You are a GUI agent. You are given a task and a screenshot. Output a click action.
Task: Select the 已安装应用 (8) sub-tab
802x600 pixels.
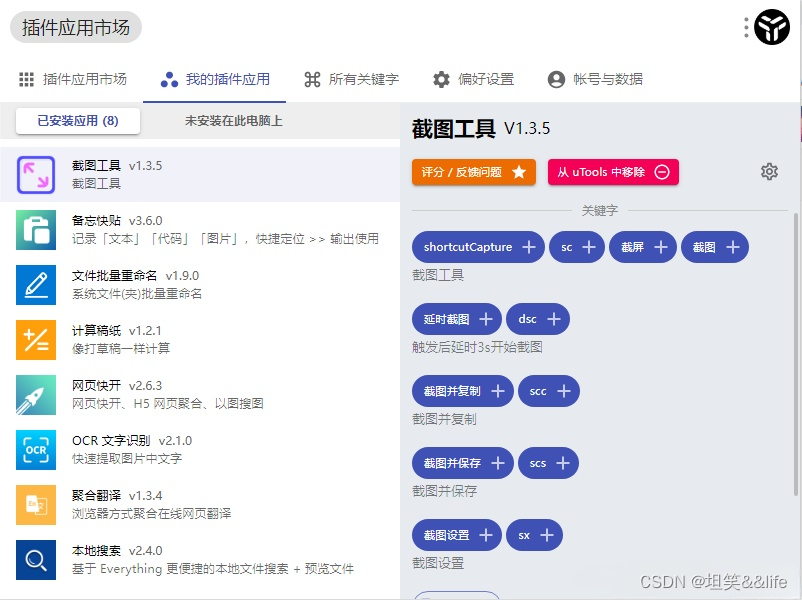pos(78,121)
